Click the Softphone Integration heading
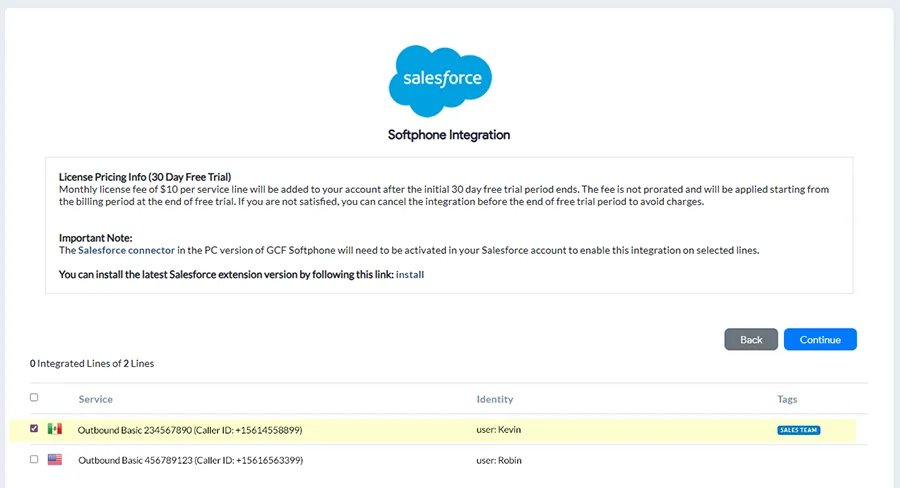 point(449,135)
